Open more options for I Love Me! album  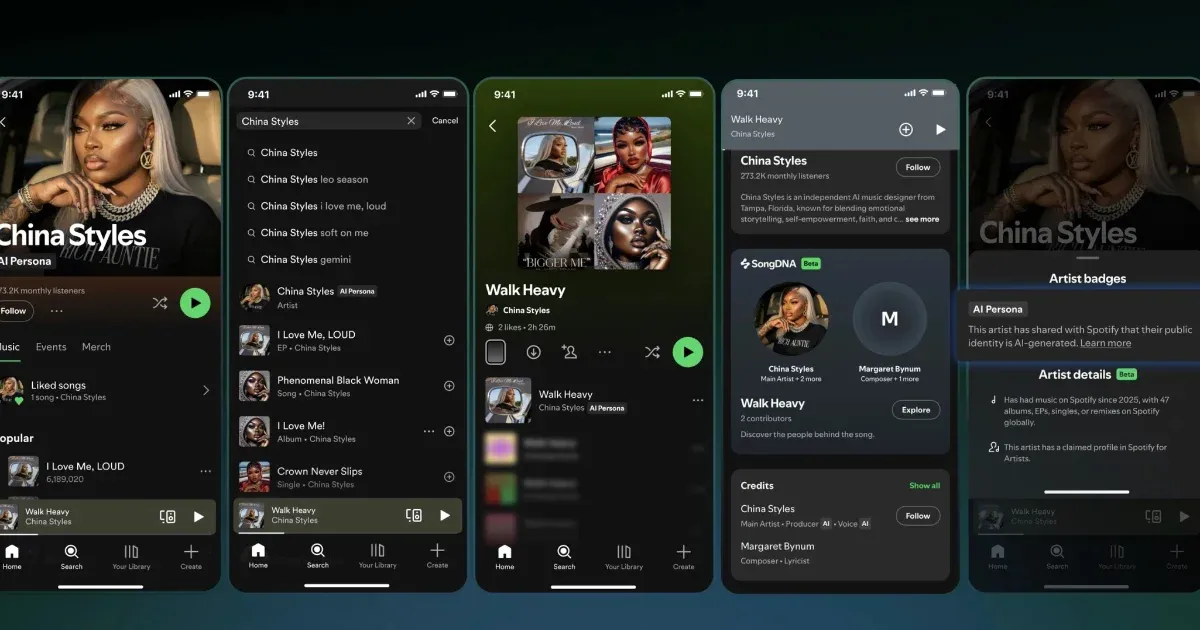click(x=429, y=431)
